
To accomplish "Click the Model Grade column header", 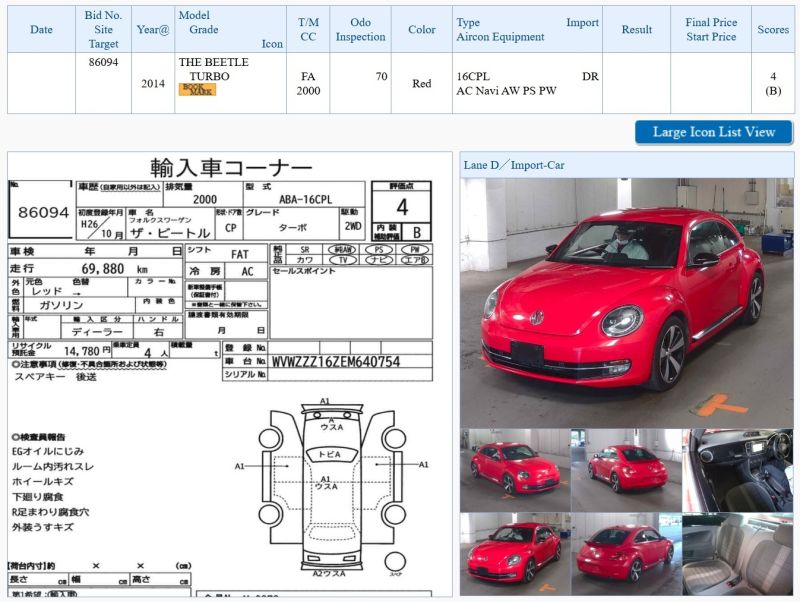I will pyautogui.click(x=230, y=30).
